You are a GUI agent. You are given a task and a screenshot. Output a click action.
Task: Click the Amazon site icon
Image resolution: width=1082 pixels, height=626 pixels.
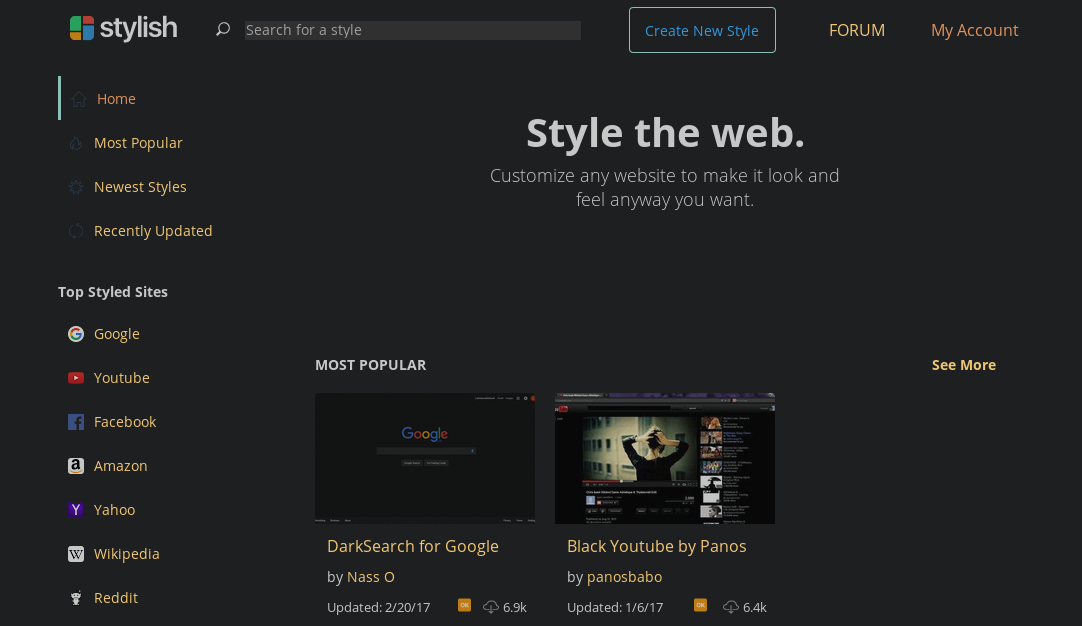[x=76, y=466]
